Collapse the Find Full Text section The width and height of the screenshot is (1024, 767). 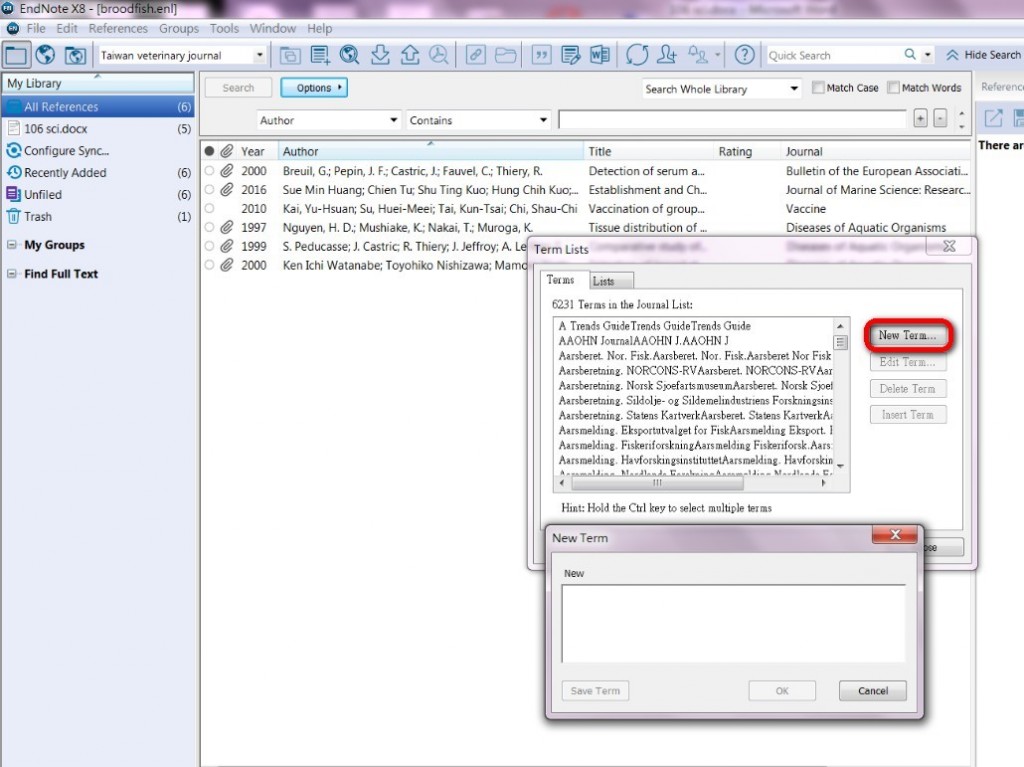coord(12,274)
